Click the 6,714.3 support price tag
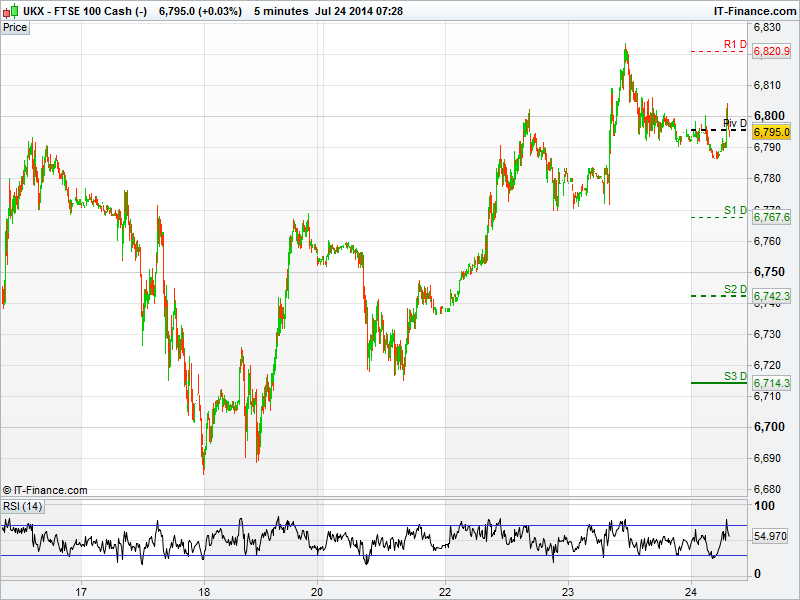This screenshot has width=800, height=600. (x=771, y=383)
